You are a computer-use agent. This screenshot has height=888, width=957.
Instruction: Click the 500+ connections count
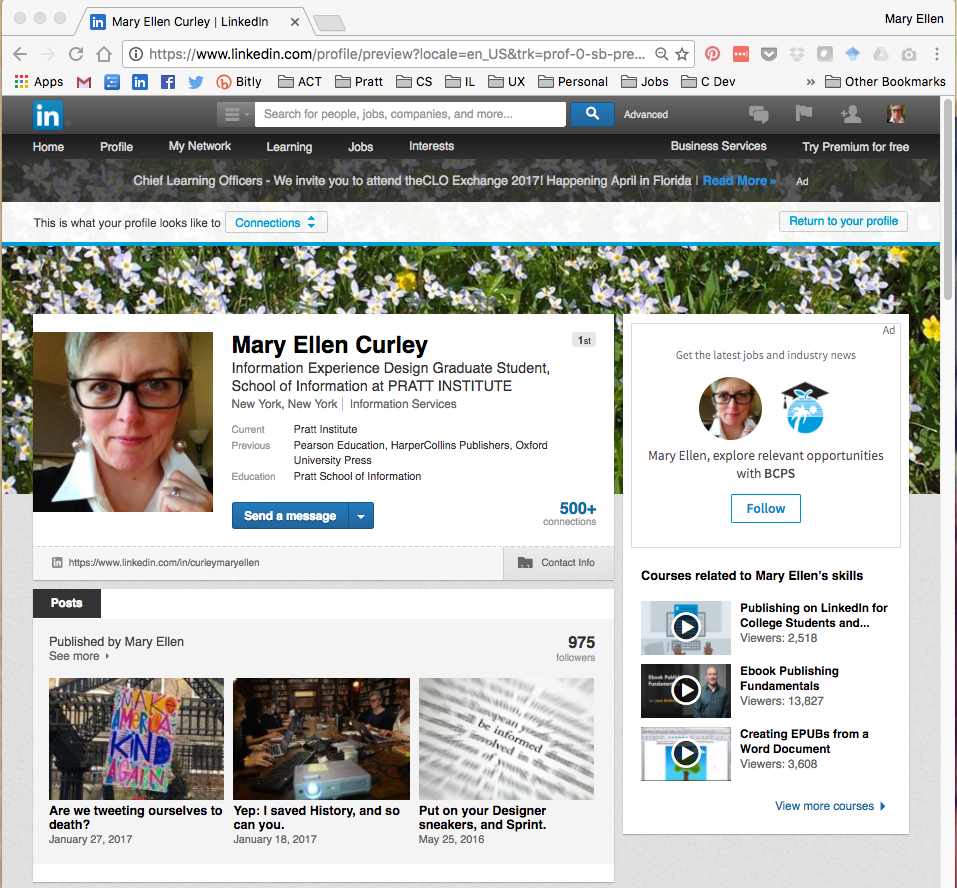pos(570,514)
